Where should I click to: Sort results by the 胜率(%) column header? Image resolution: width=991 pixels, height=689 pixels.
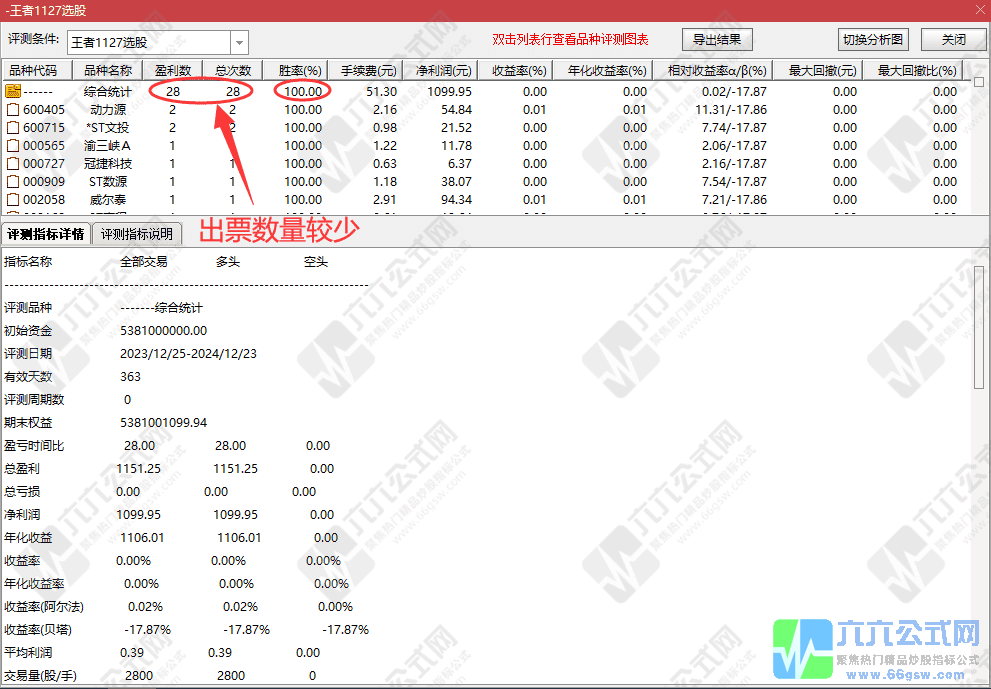[300, 69]
